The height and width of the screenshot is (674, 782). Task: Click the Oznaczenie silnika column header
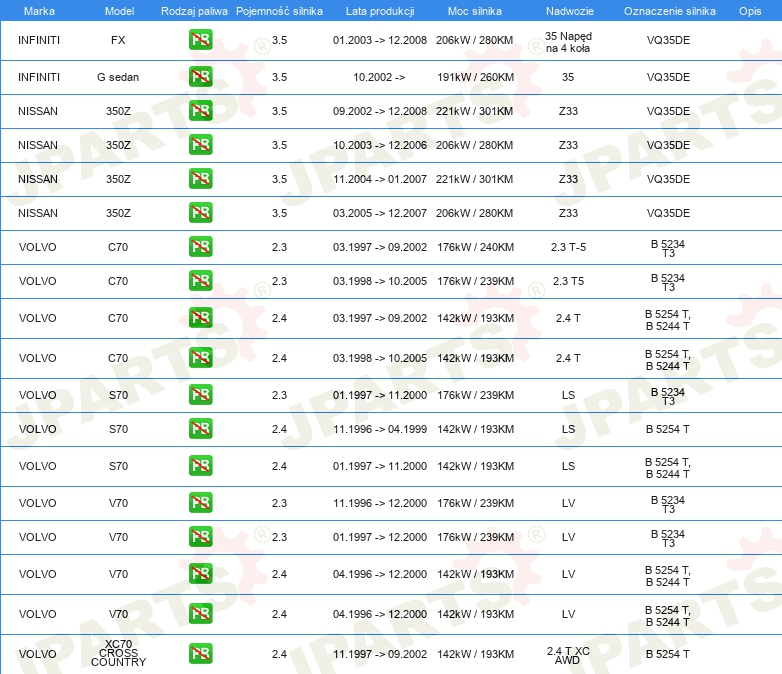coord(668,11)
